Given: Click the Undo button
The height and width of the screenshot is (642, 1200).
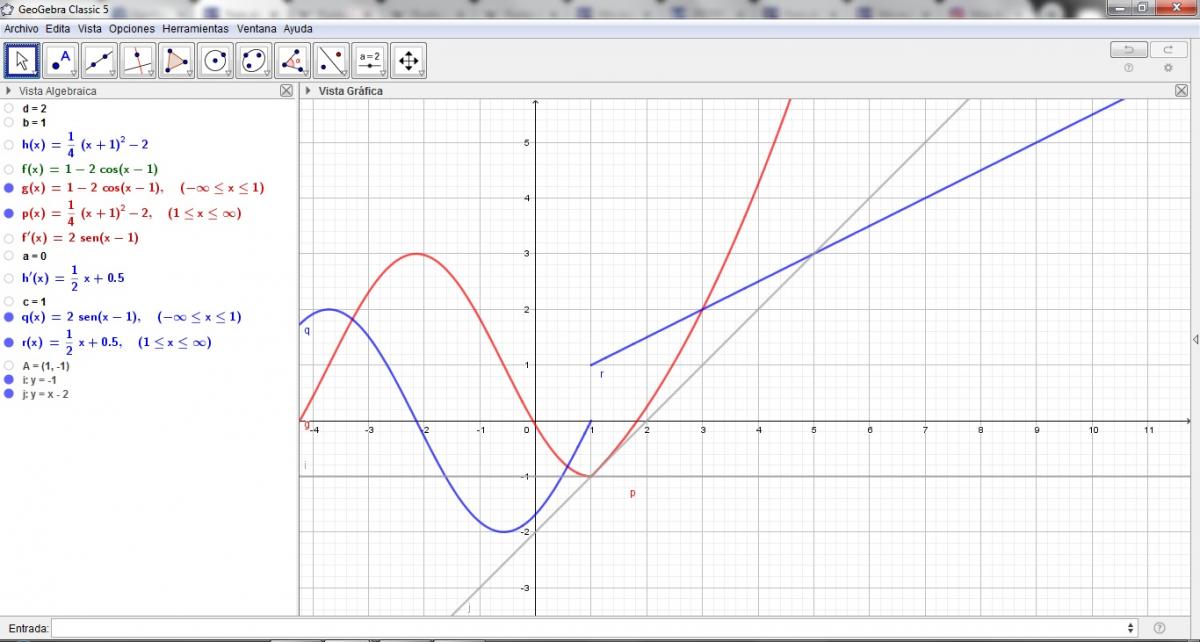Looking at the screenshot, I should pyautogui.click(x=1129, y=50).
